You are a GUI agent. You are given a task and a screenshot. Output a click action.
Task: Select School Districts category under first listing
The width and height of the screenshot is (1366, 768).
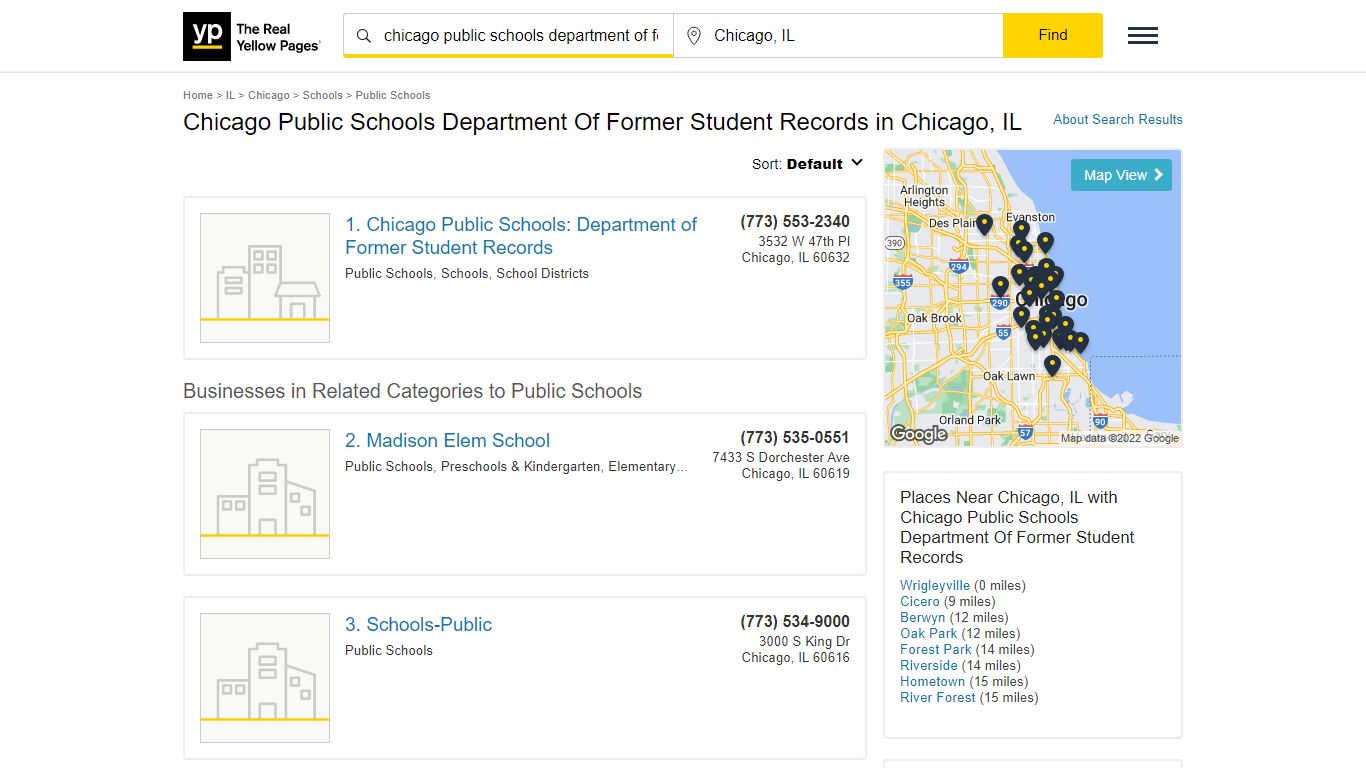(543, 273)
